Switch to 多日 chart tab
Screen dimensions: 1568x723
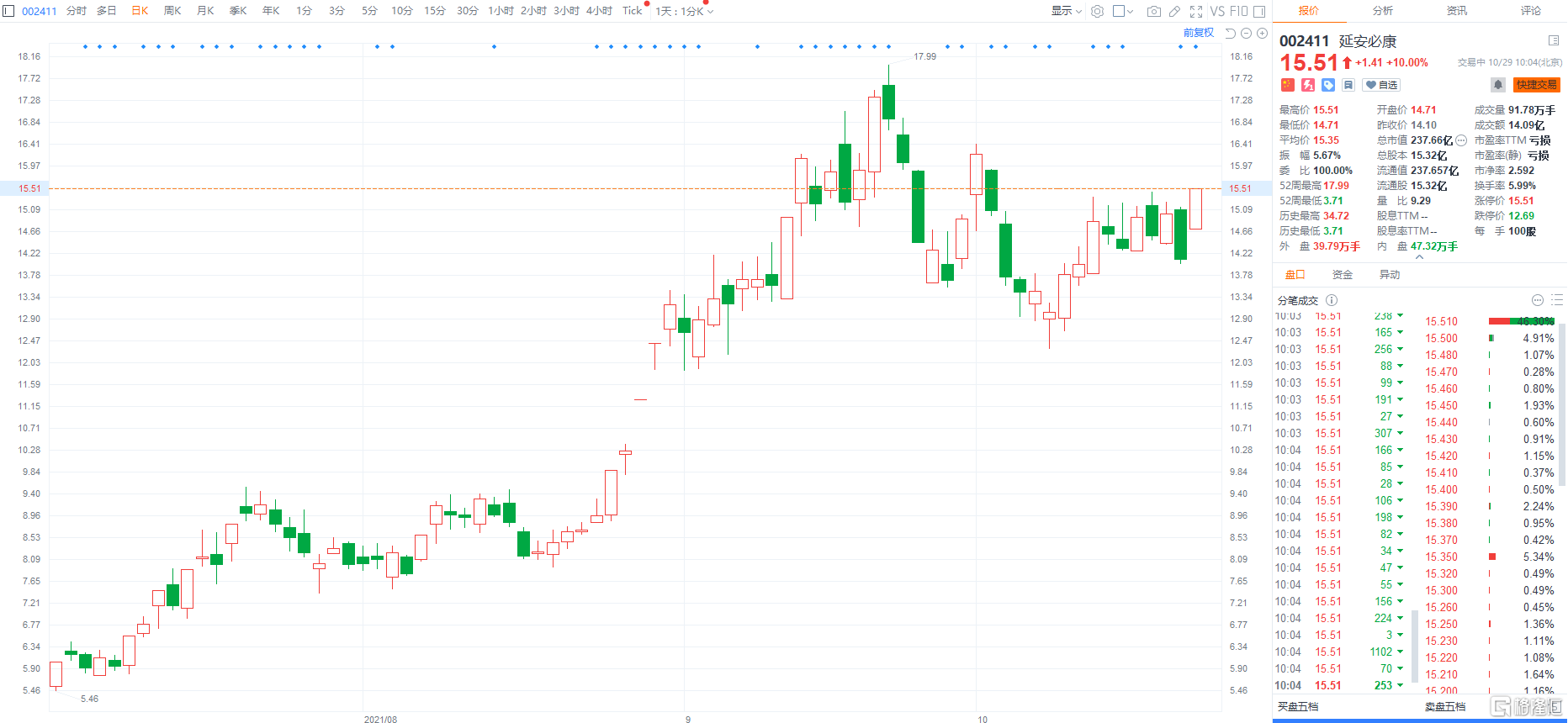pyautogui.click(x=107, y=11)
